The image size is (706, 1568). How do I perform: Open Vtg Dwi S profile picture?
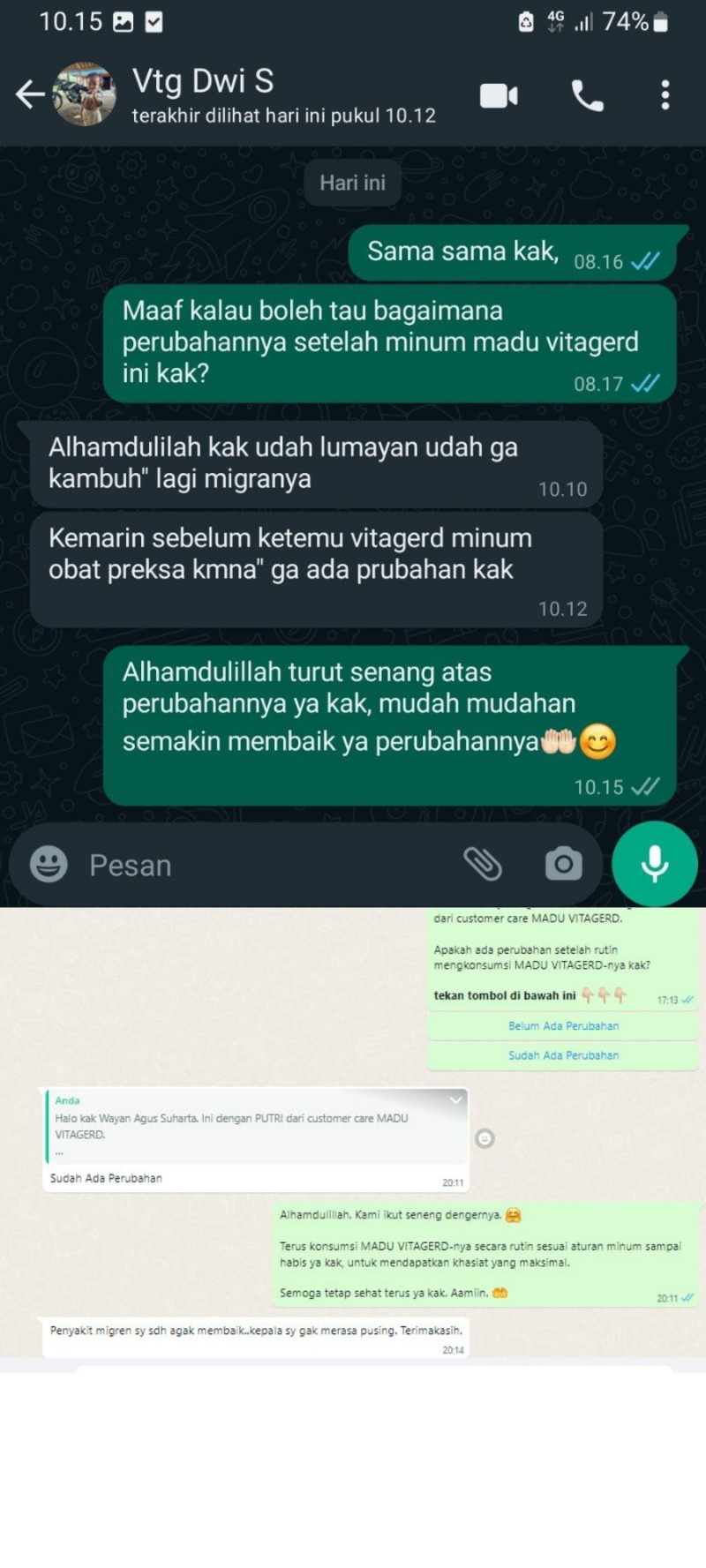[84, 94]
